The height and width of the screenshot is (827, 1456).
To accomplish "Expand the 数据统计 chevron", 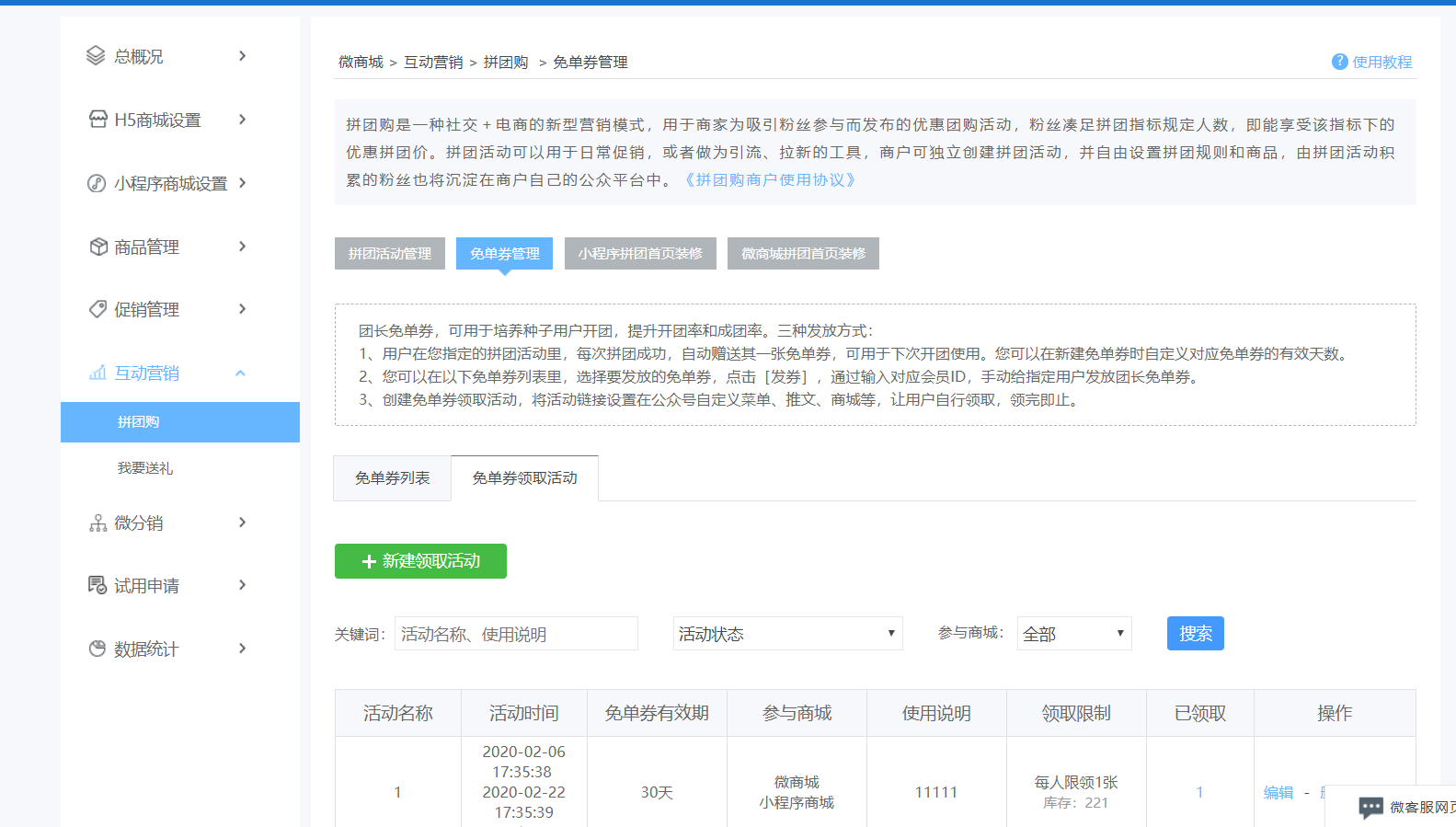I will click(242, 649).
